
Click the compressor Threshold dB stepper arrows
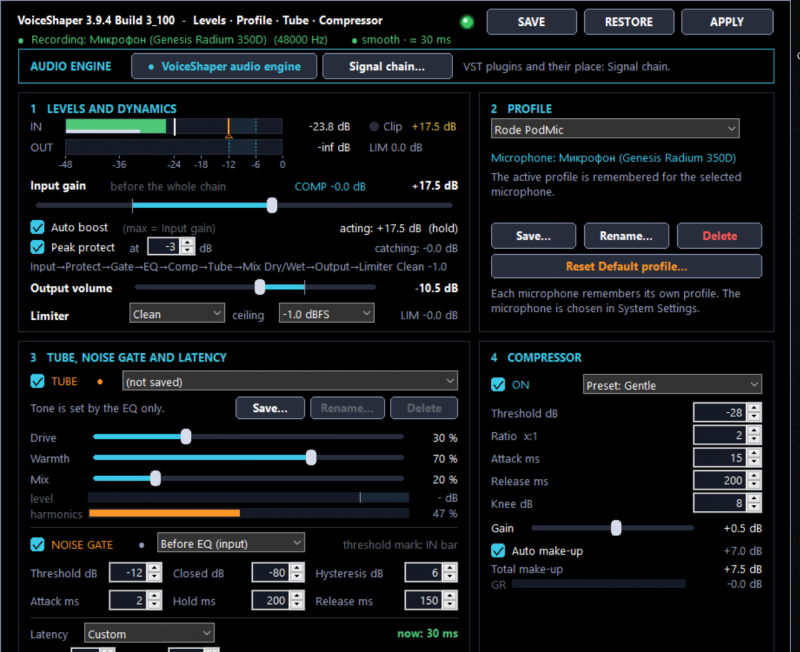[x=754, y=412]
